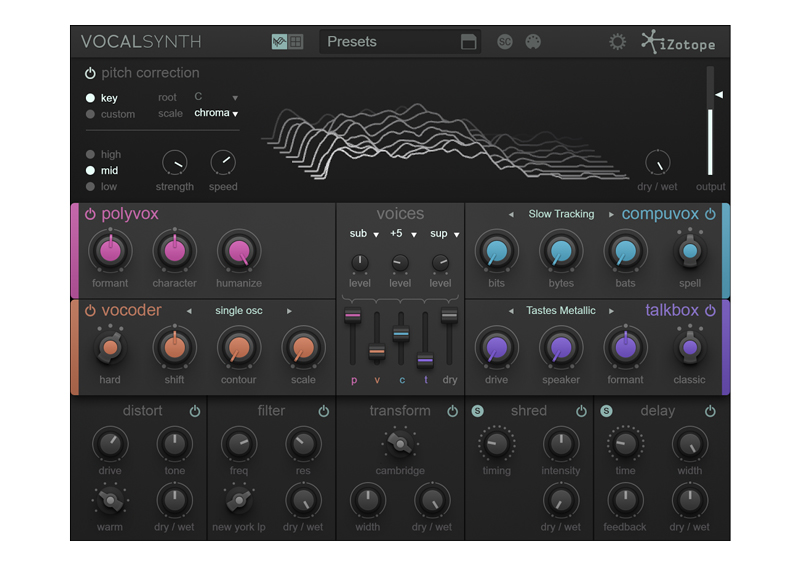Image resolution: width=800 pixels, height=566 pixels.
Task: Open the Presets selector field
Action: 400,42
